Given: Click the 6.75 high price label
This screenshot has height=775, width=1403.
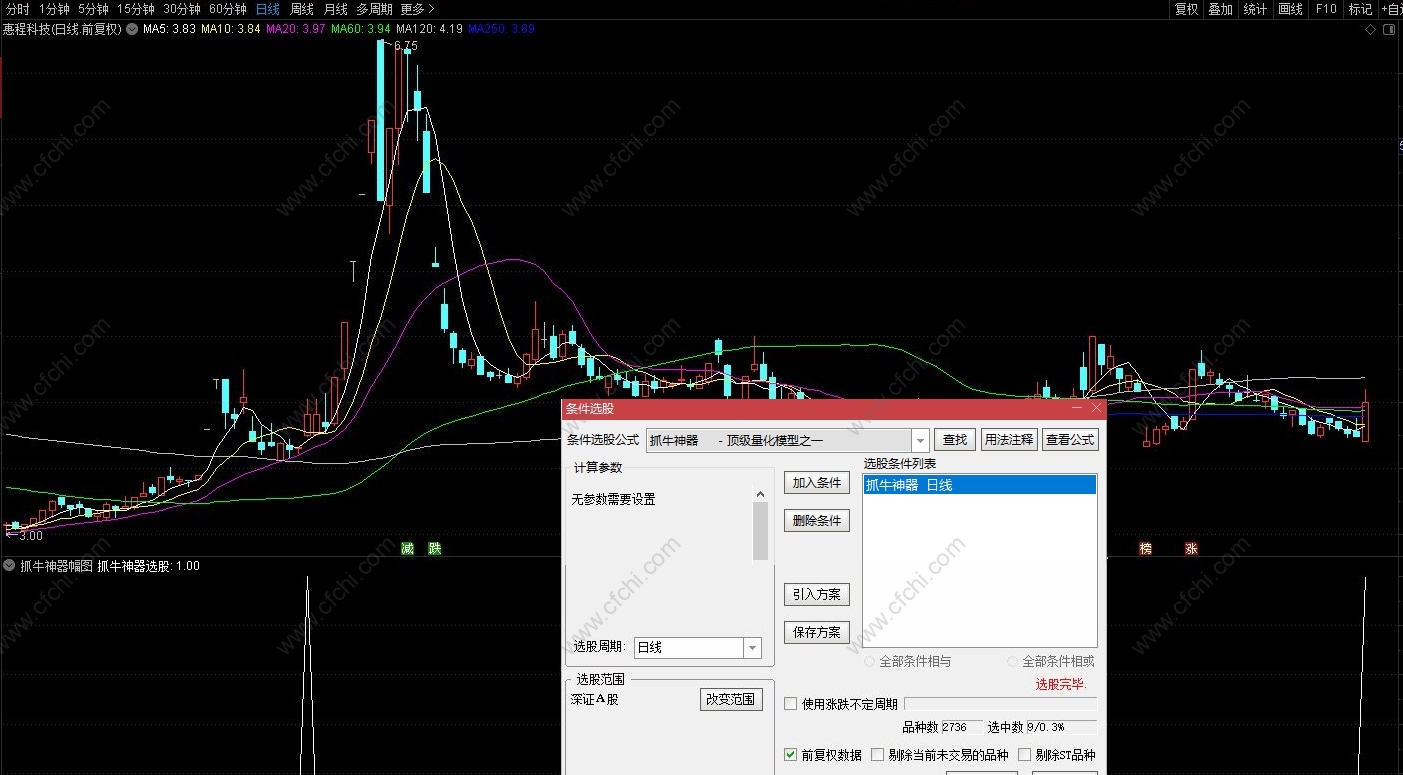Looking at the screenshot, I should pyautogui.click(x=406, y=46).
